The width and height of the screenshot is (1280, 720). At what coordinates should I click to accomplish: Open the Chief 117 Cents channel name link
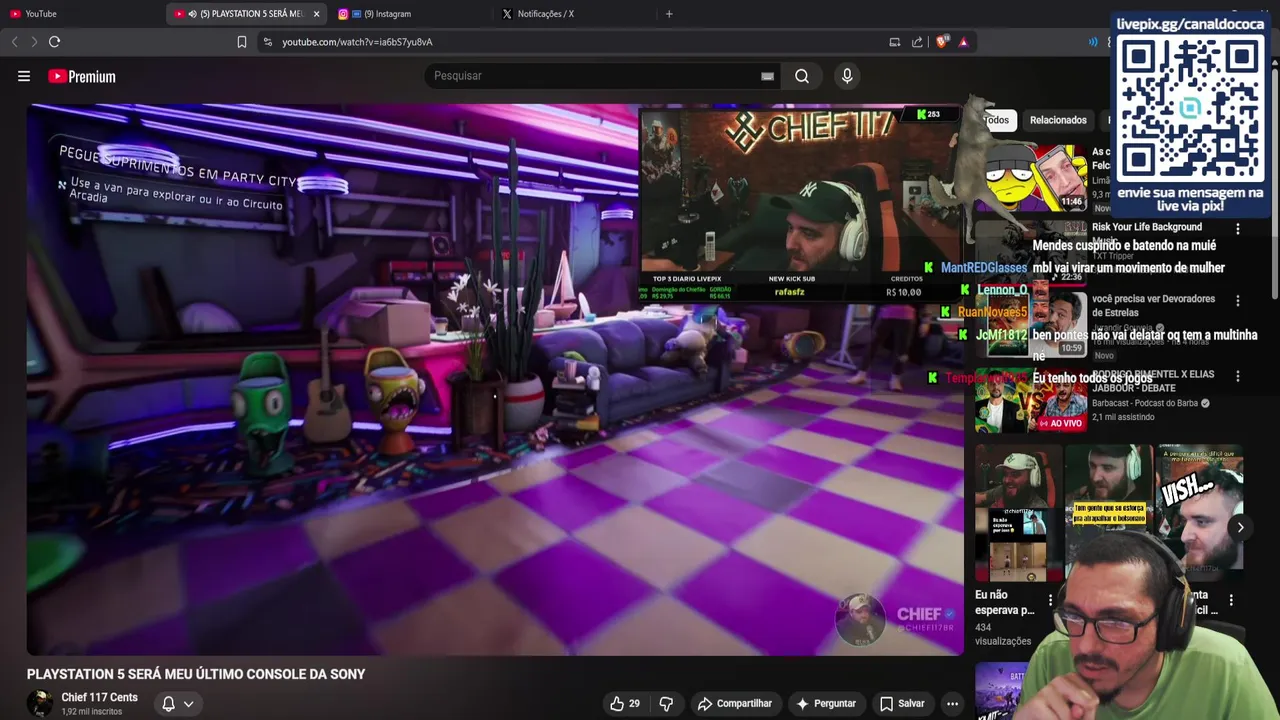(x=100, y=697)
